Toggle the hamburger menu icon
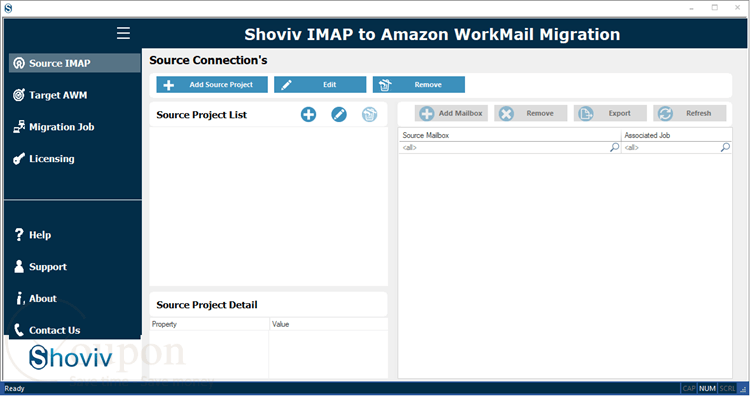750x396 pixels. coord(123,33)
